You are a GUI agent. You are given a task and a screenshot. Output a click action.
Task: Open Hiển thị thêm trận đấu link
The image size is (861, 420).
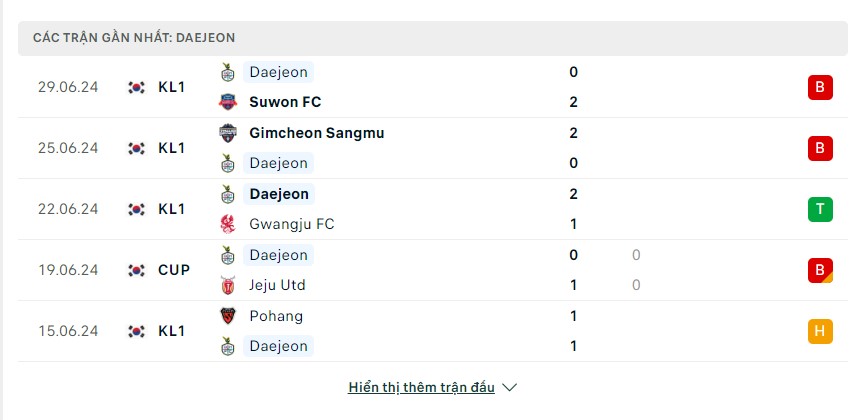421,388
